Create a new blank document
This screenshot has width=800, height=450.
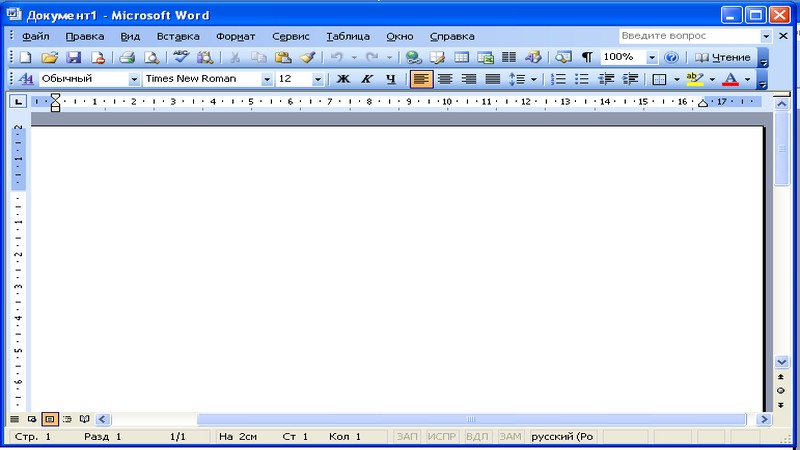click(x=25, y=57)
